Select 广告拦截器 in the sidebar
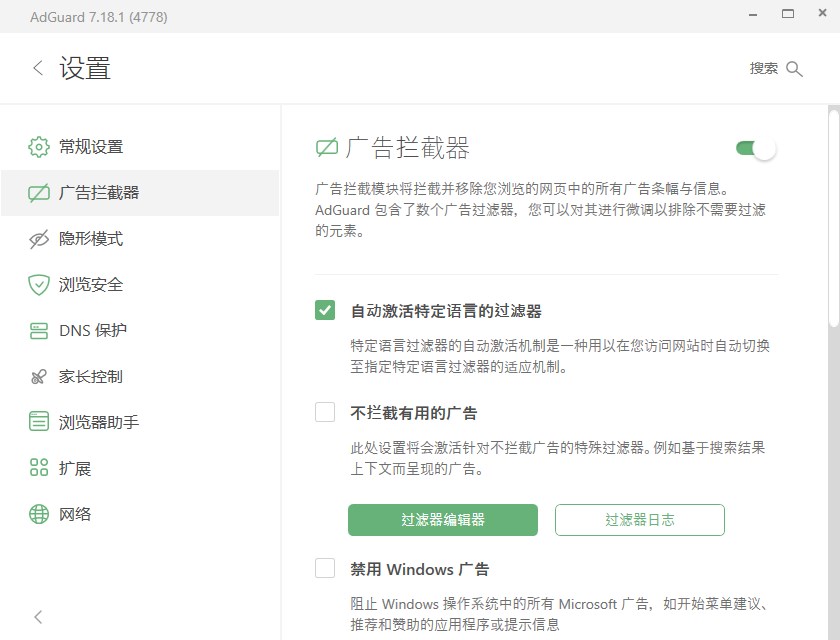 click(140, 193)
